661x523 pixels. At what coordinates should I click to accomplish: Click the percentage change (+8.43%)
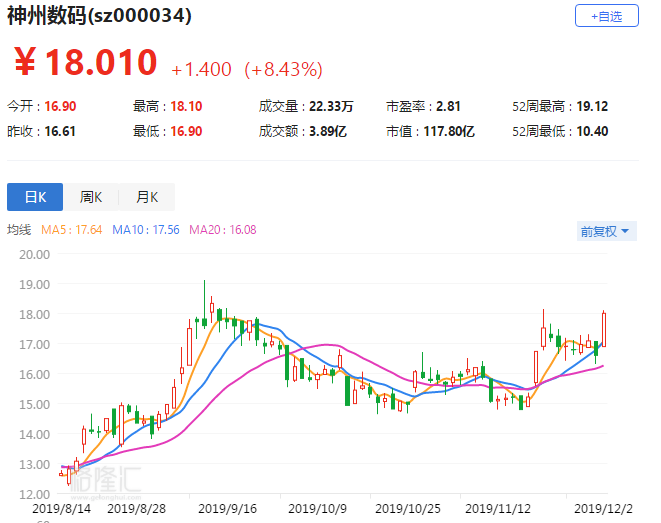[283, 70]
